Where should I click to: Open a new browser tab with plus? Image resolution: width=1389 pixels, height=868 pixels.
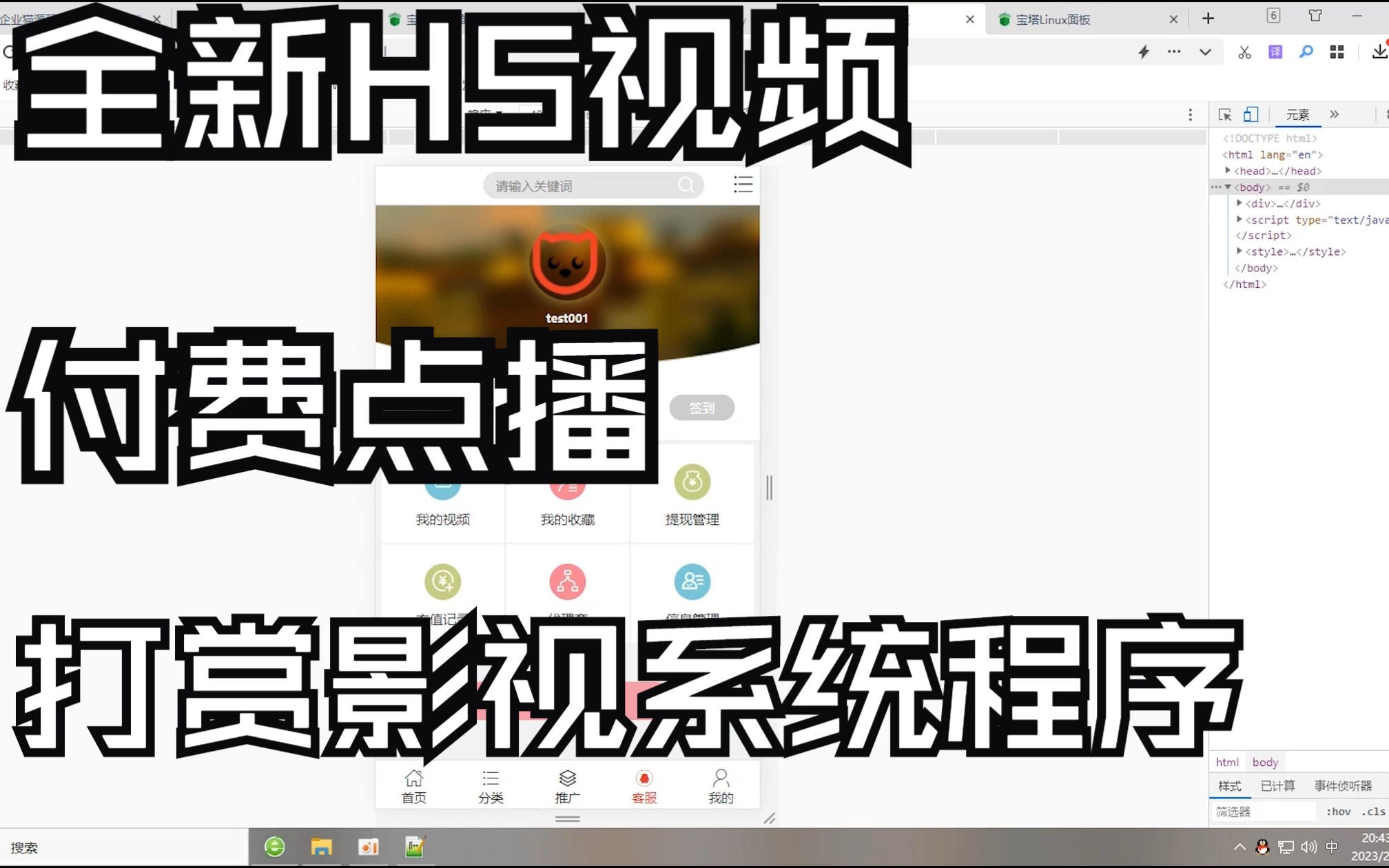pyautogui.click(x=1208, y=19)
